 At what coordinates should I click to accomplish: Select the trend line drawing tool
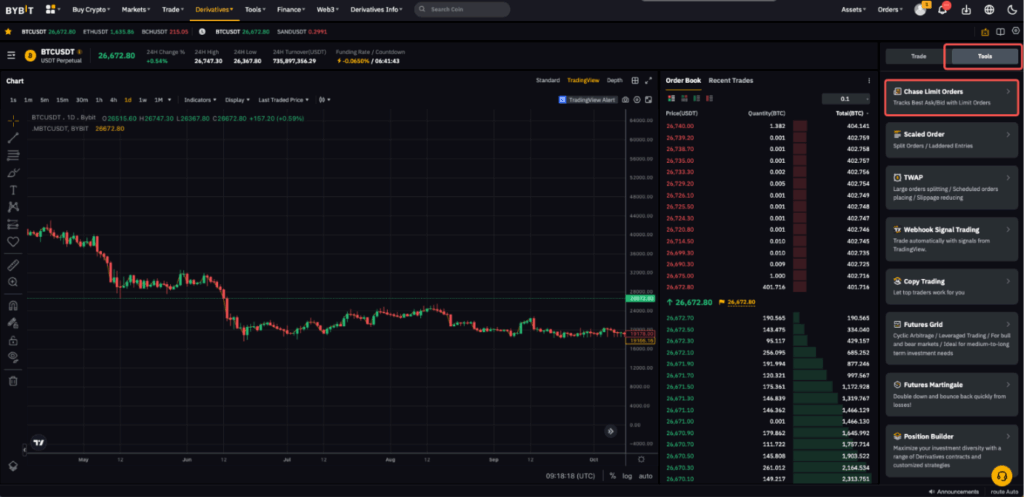13,137
